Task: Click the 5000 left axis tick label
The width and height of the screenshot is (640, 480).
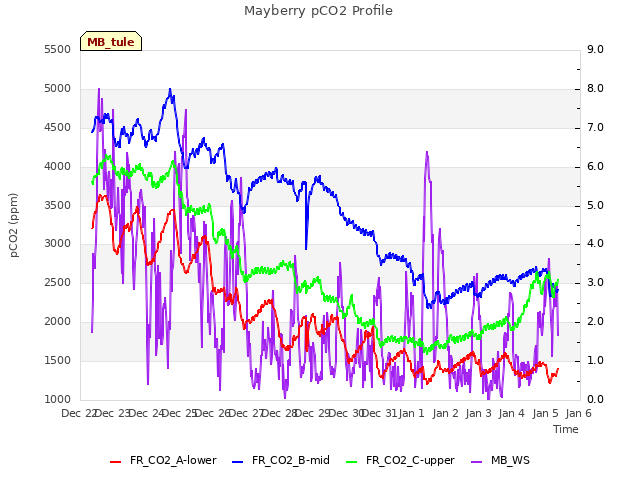Action: [58, 89]
